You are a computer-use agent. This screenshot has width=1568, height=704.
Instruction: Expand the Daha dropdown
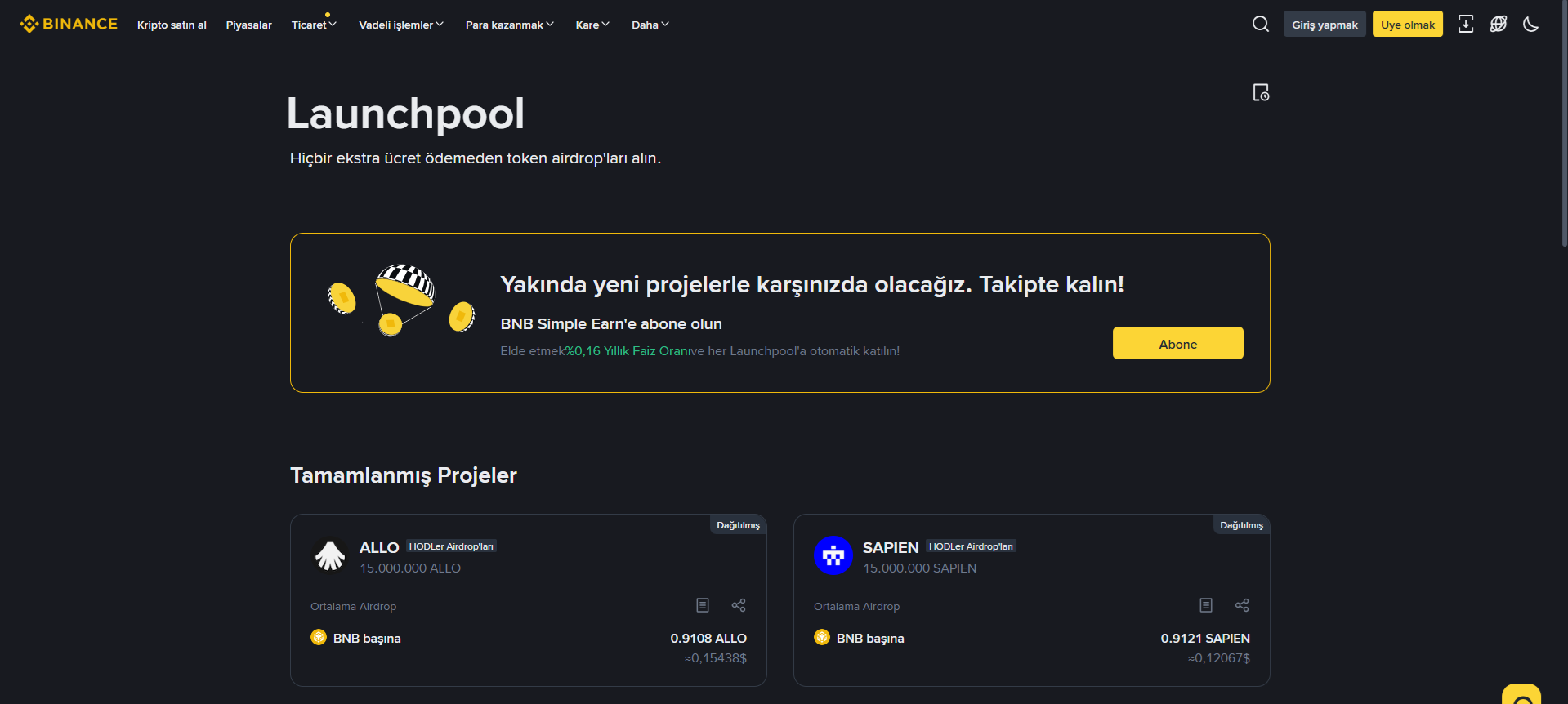pos(650,25)
